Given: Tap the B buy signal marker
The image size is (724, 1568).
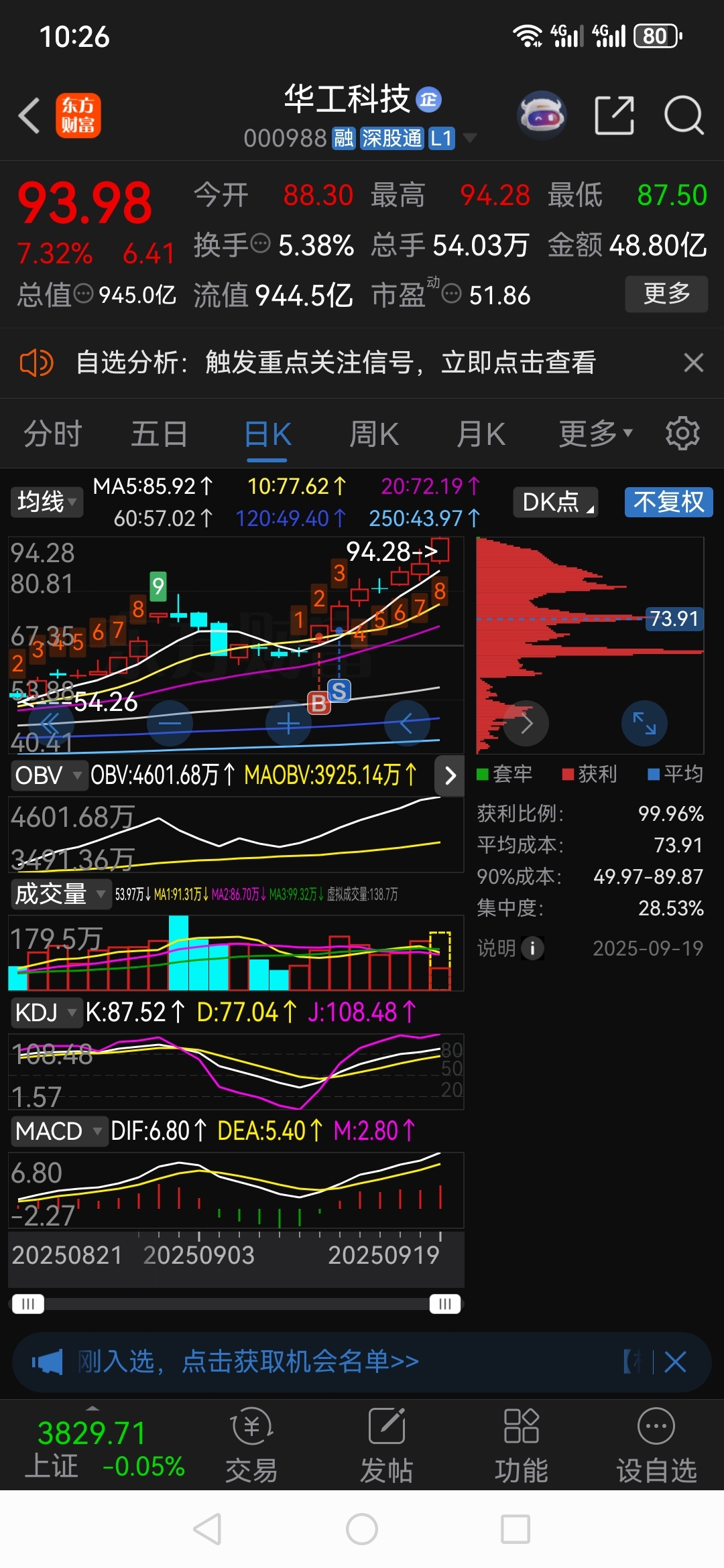Looking at the screenshot, I should 318,703.
